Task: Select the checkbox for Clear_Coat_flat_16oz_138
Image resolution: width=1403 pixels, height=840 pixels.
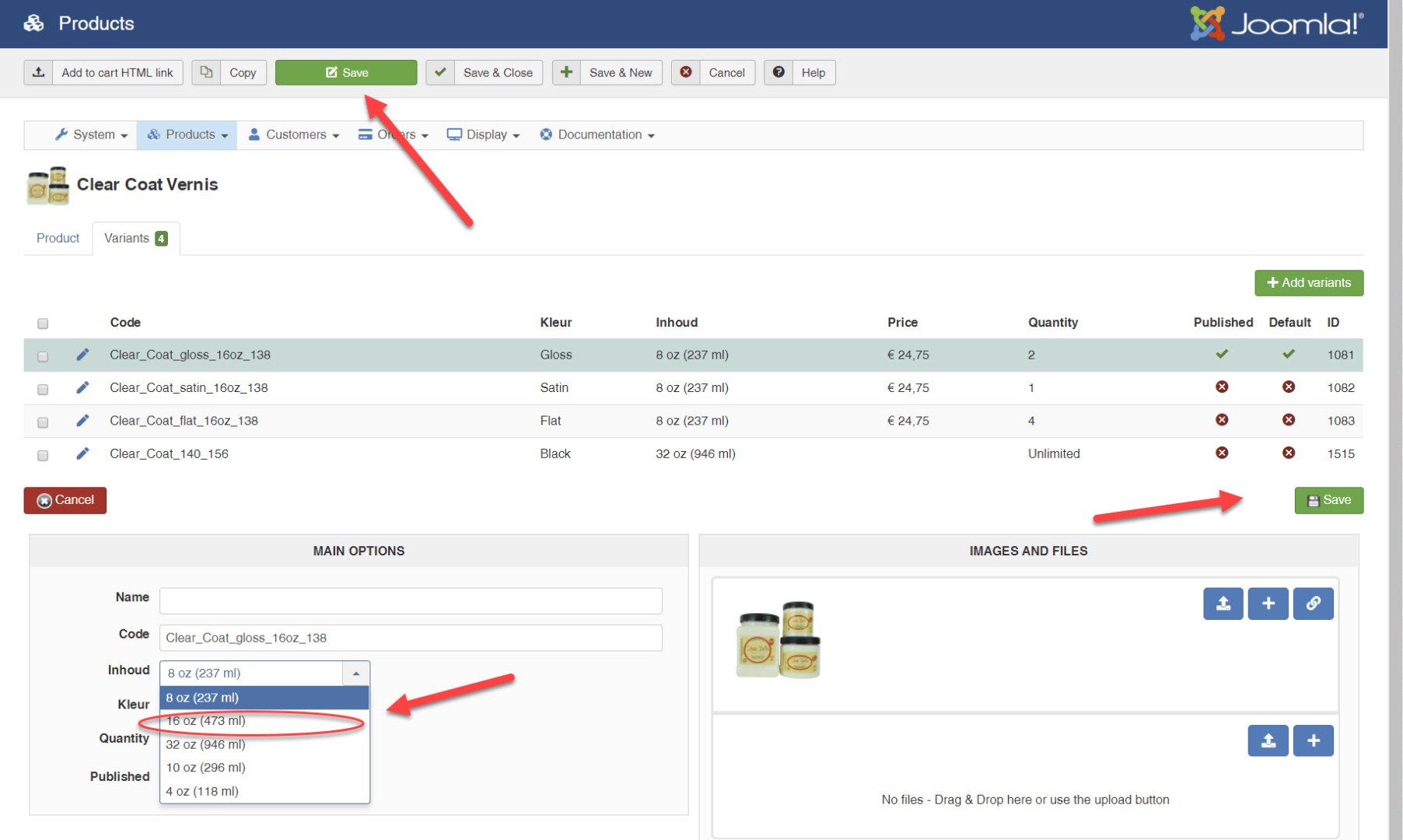Action: pyautogui.click(x=43, y=422)
